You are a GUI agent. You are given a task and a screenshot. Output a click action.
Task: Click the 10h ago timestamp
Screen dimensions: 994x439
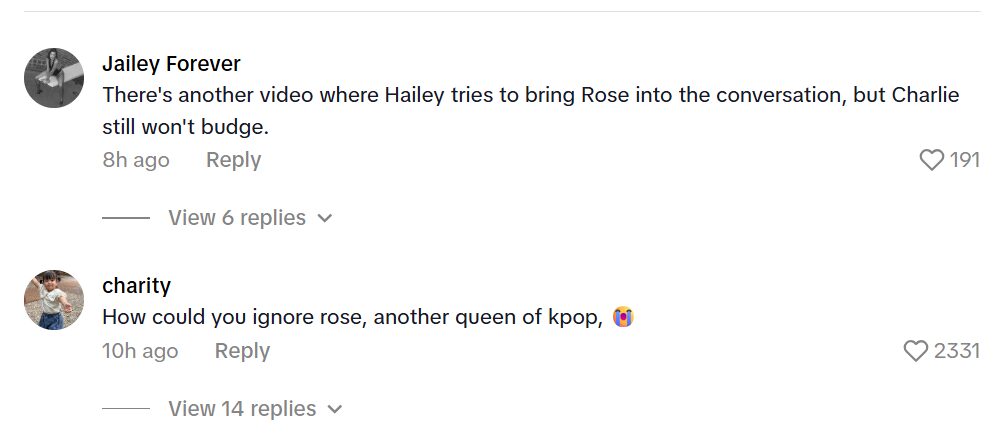(140, 351)
